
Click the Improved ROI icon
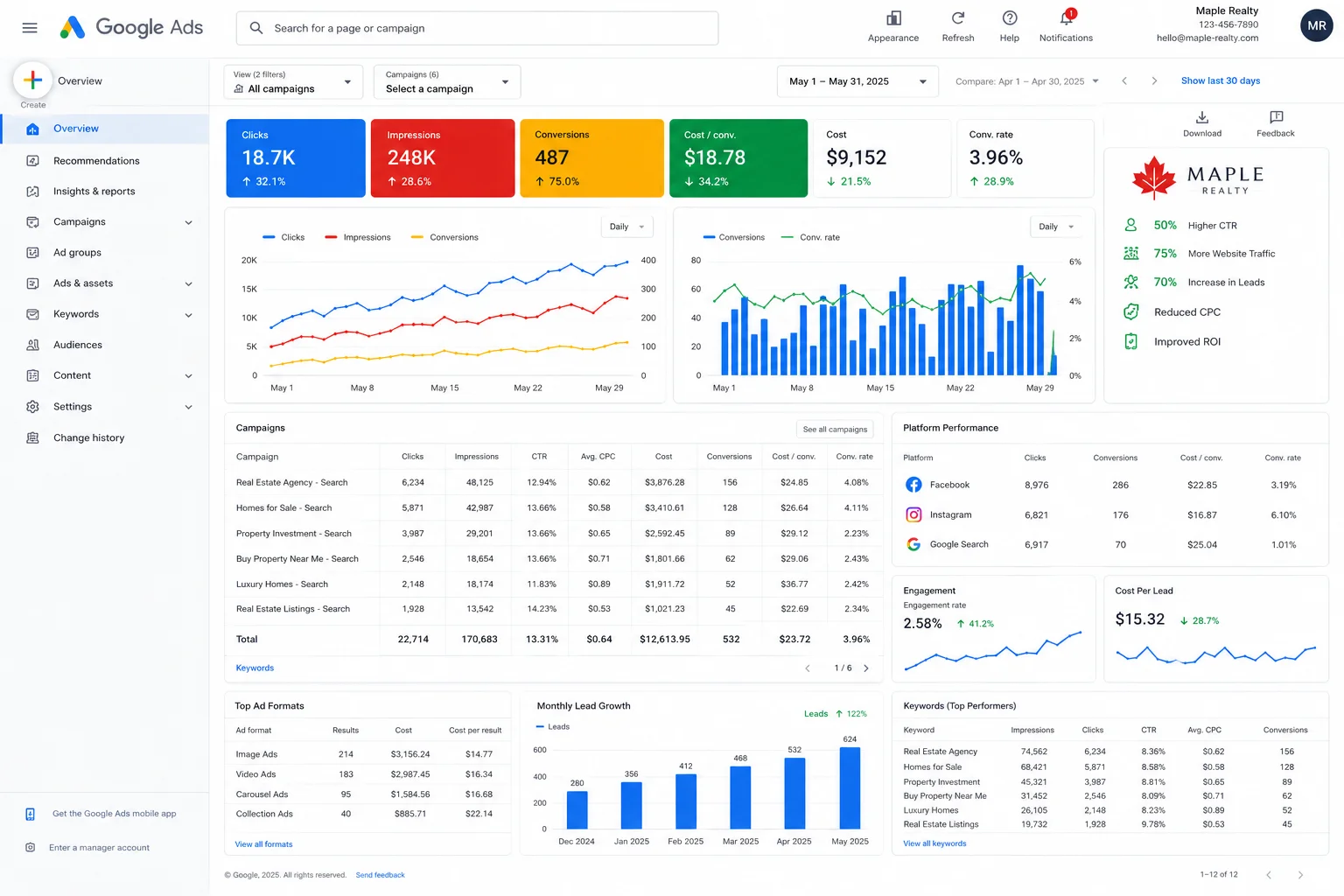1130,341
